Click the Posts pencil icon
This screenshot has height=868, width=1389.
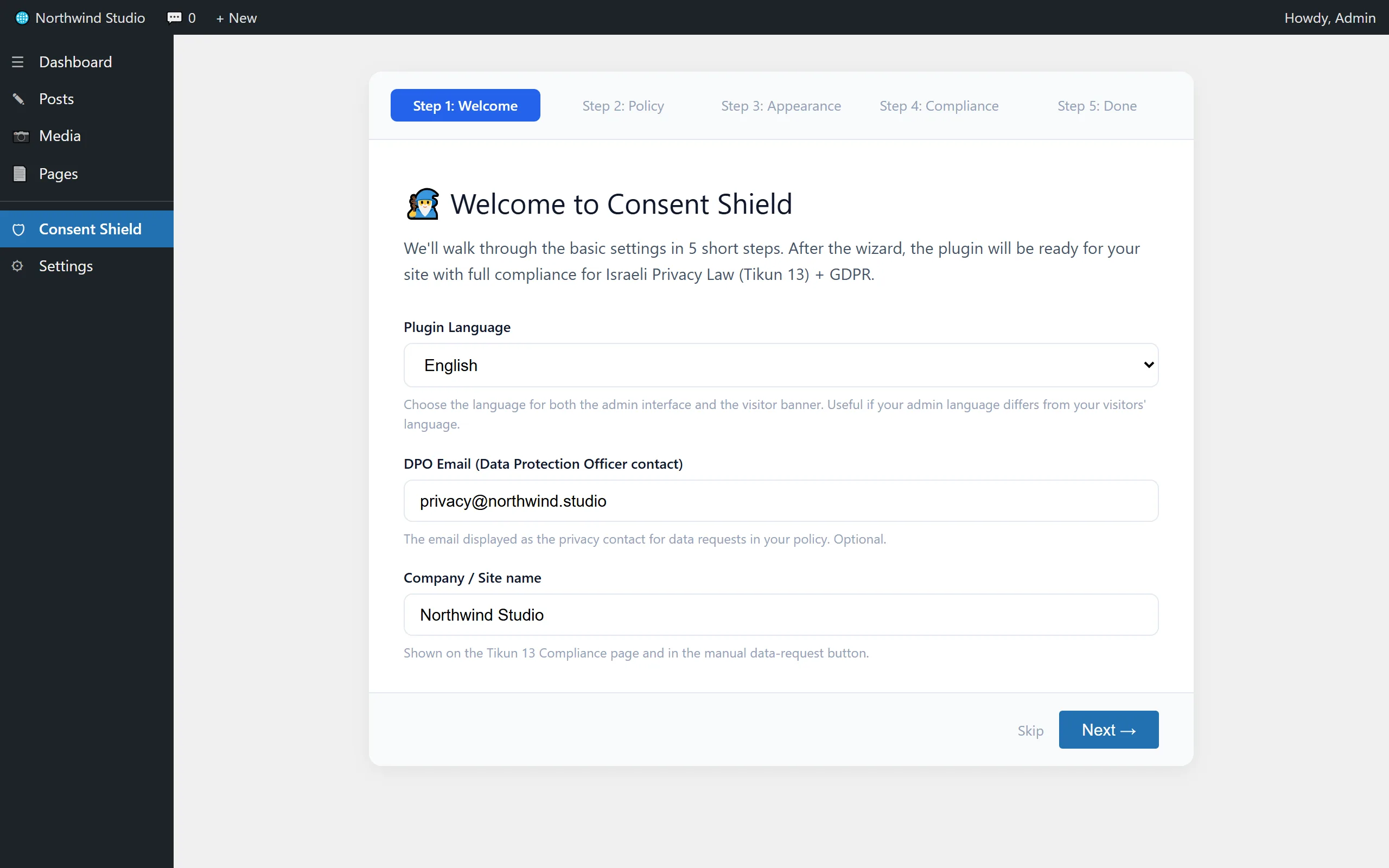[18, 99]
